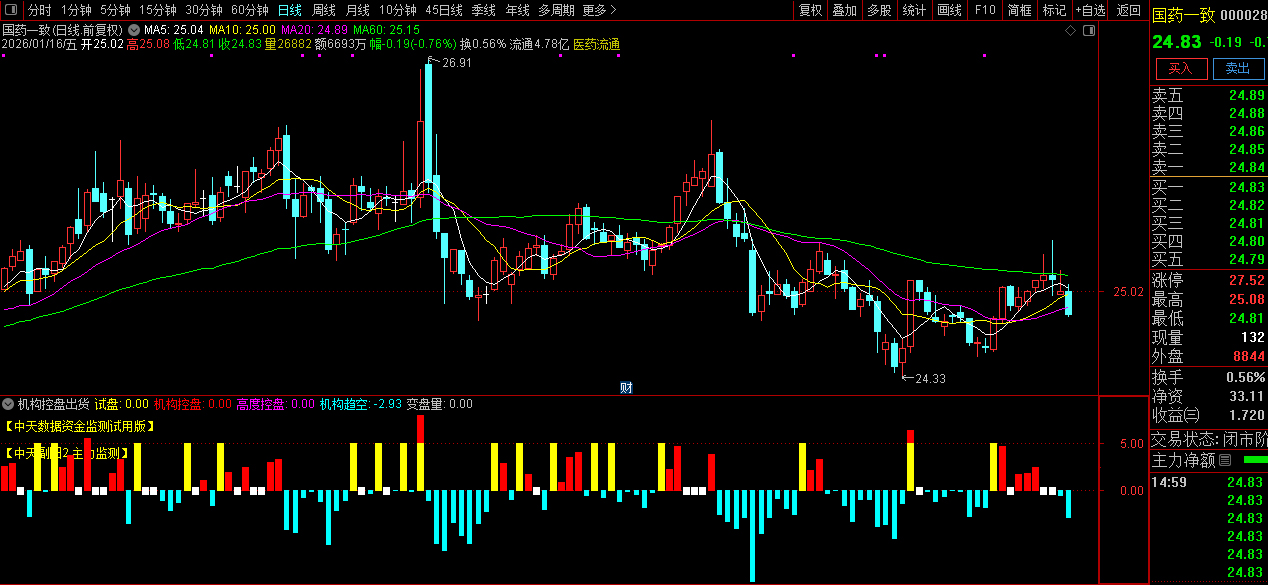Click the 卖二 price 24.85 row

pyautogui.click(x=1209, y=150)
